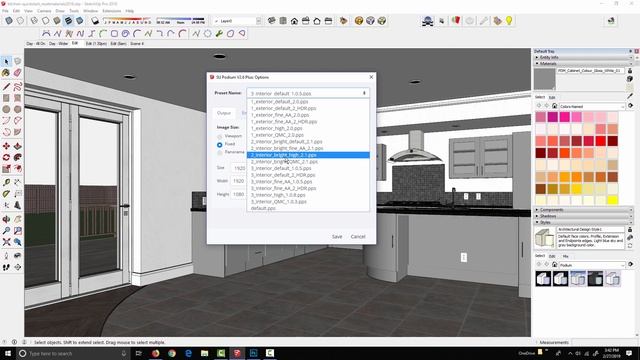
Task: Switch to Scene 4 tab
Action: click(137, 43)
